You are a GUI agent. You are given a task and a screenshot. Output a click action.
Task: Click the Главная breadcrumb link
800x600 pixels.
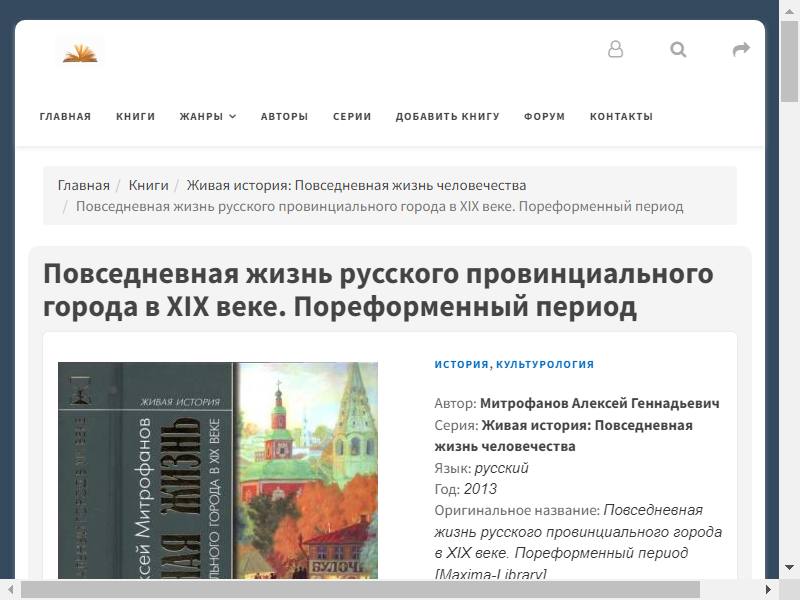[x=84, y=185]
